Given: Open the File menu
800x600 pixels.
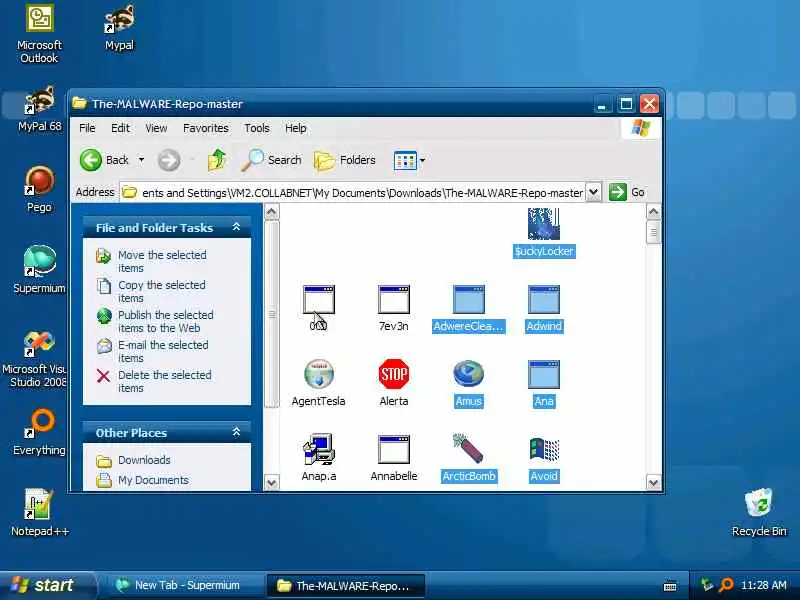Looking at the screenshot, I should click(x=87, y=128).
